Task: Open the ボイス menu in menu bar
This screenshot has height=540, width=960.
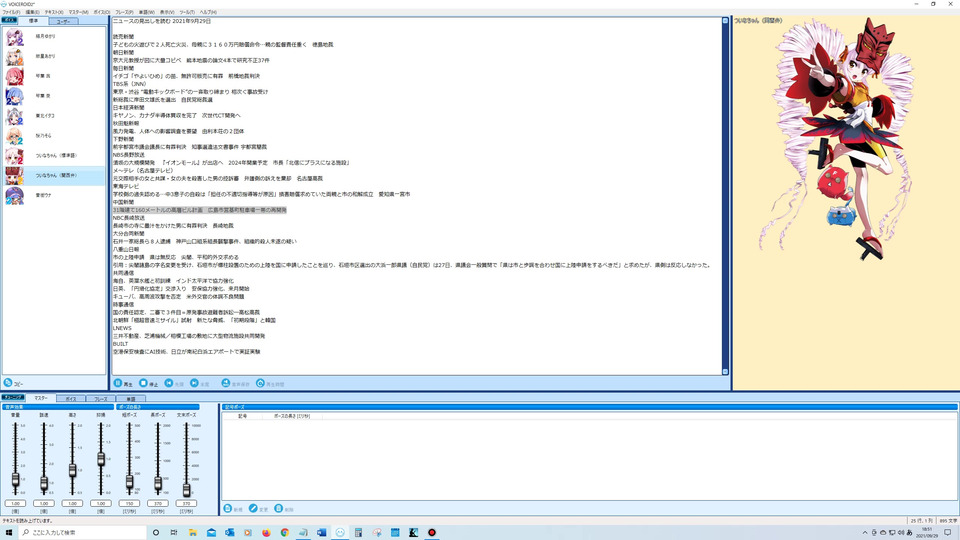Action: (102, 12)
